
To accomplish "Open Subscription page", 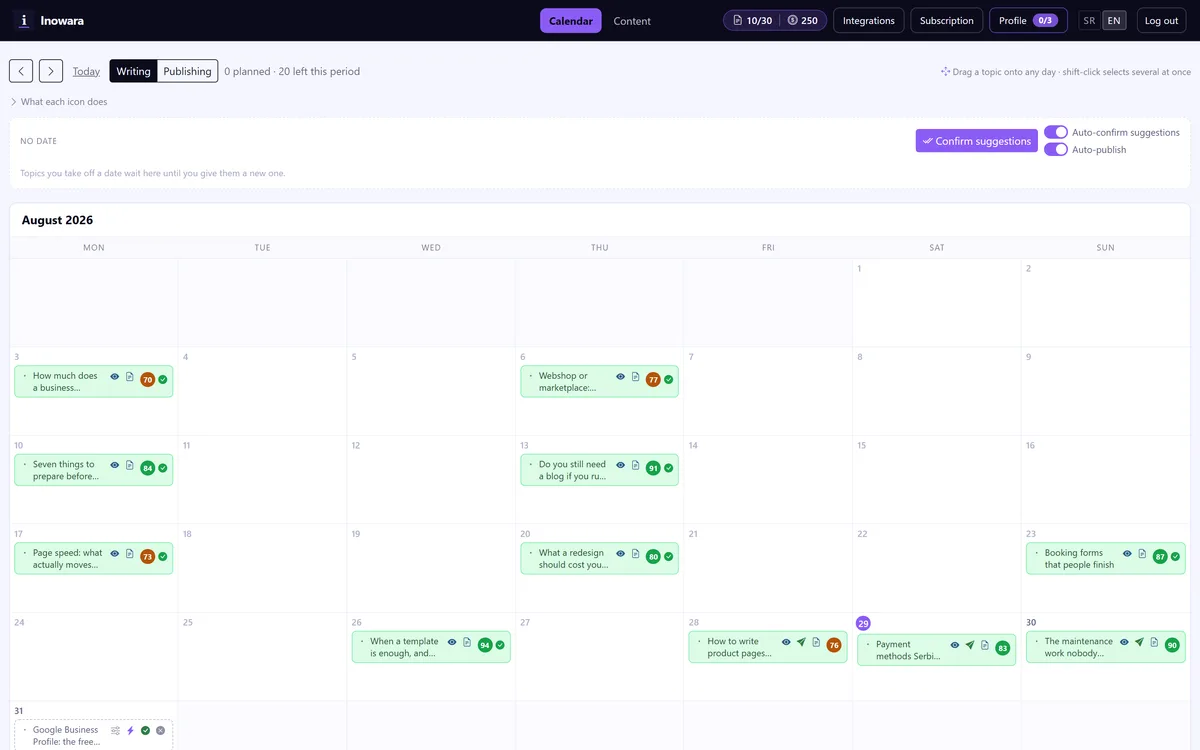I will (x=946, y=21).
